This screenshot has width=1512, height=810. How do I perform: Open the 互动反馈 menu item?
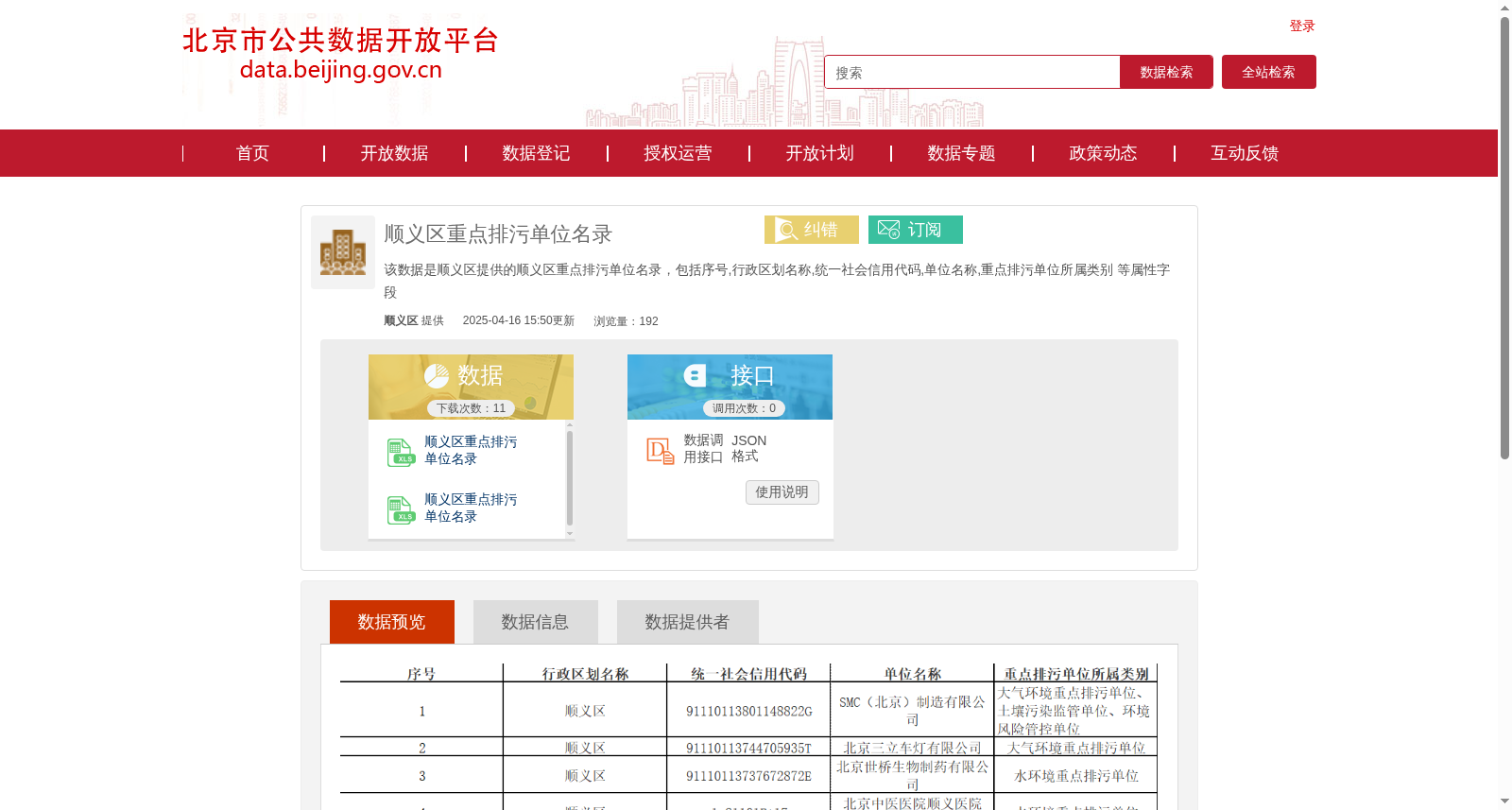coord(1245,153)
